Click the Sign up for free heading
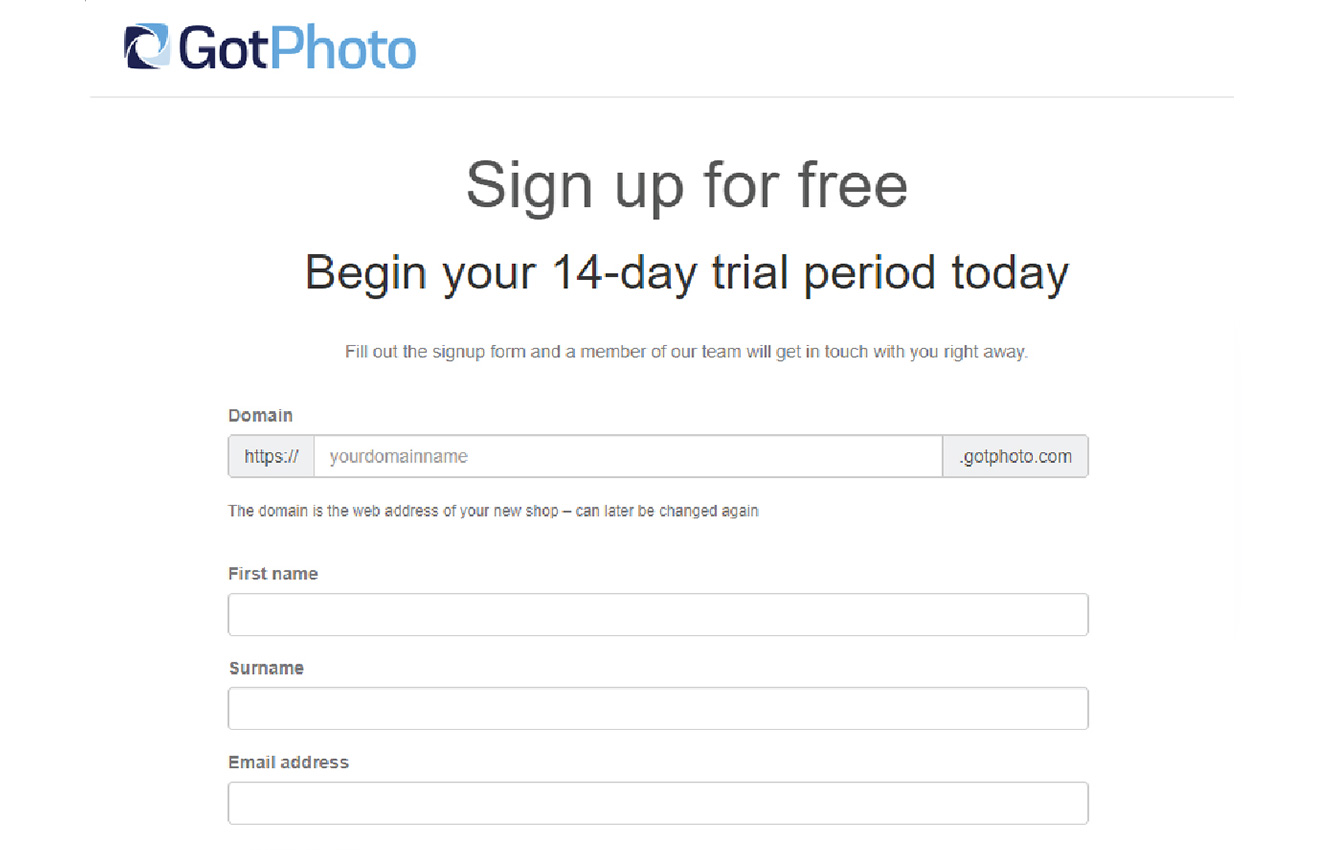 [x=687, y=186]
